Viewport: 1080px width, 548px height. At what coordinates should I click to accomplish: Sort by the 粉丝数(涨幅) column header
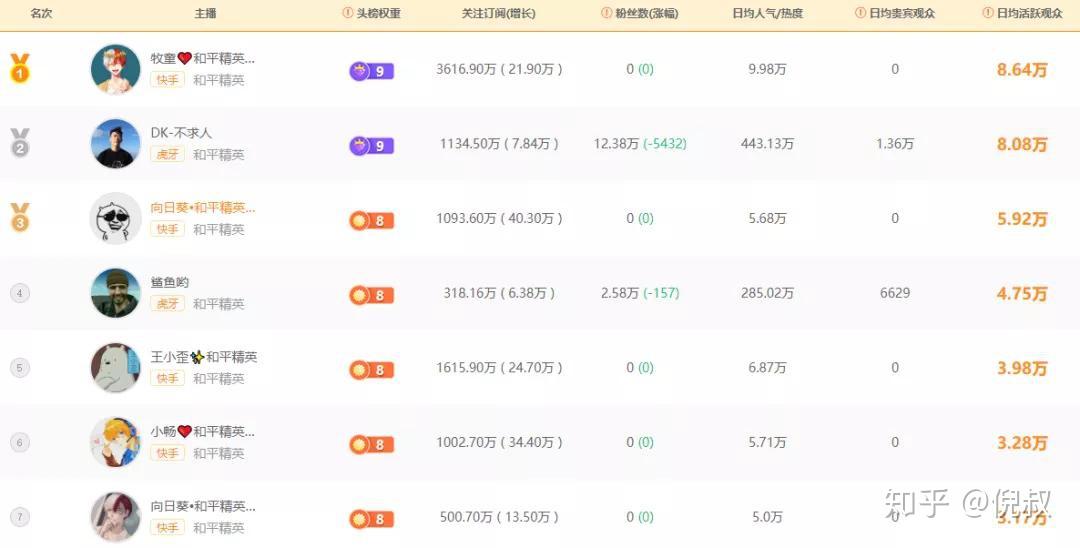[x=647, y=14]
